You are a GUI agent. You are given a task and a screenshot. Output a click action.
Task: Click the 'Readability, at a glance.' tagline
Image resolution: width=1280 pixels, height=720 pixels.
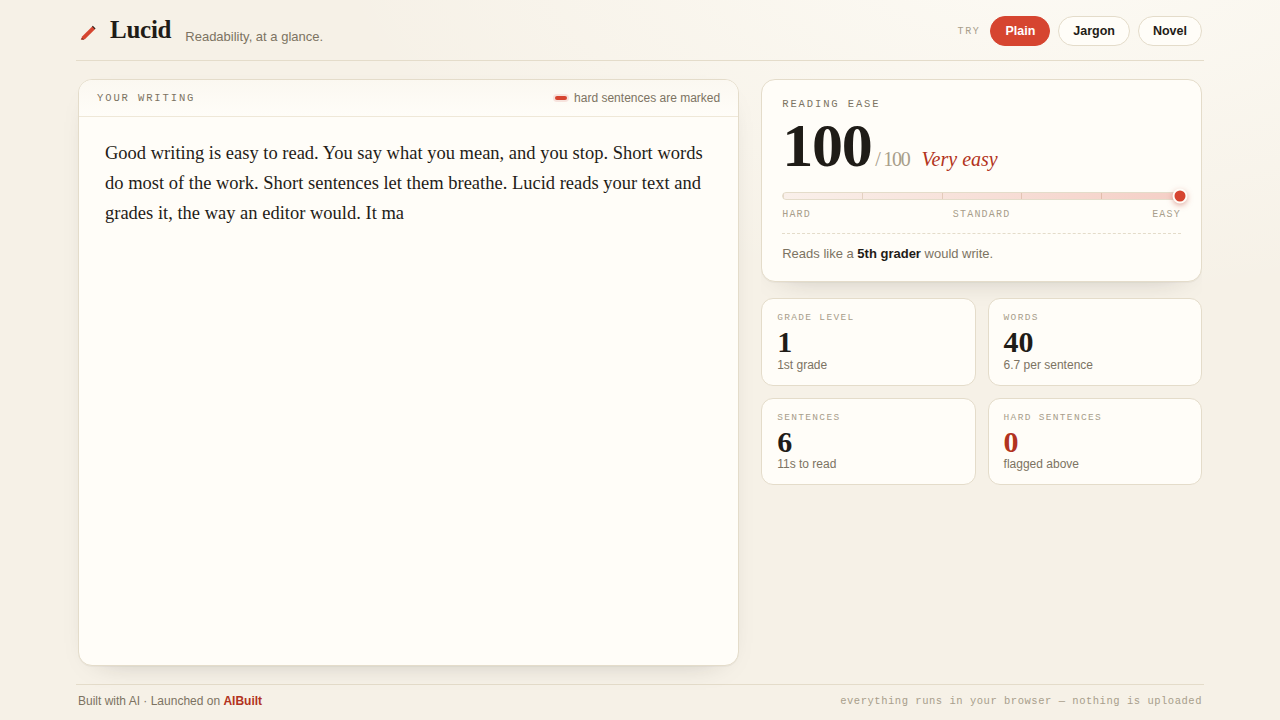(x=254, y=37)
